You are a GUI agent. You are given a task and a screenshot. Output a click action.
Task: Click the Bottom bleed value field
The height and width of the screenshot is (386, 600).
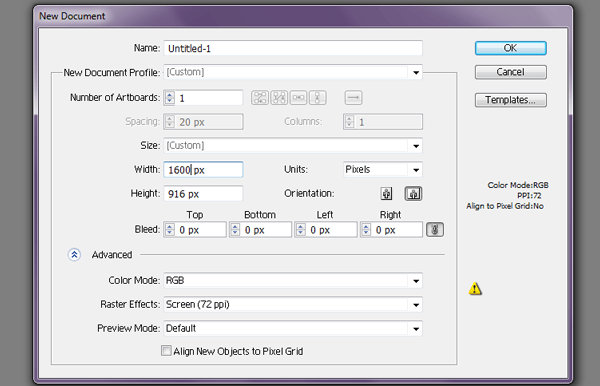point(266,230)
